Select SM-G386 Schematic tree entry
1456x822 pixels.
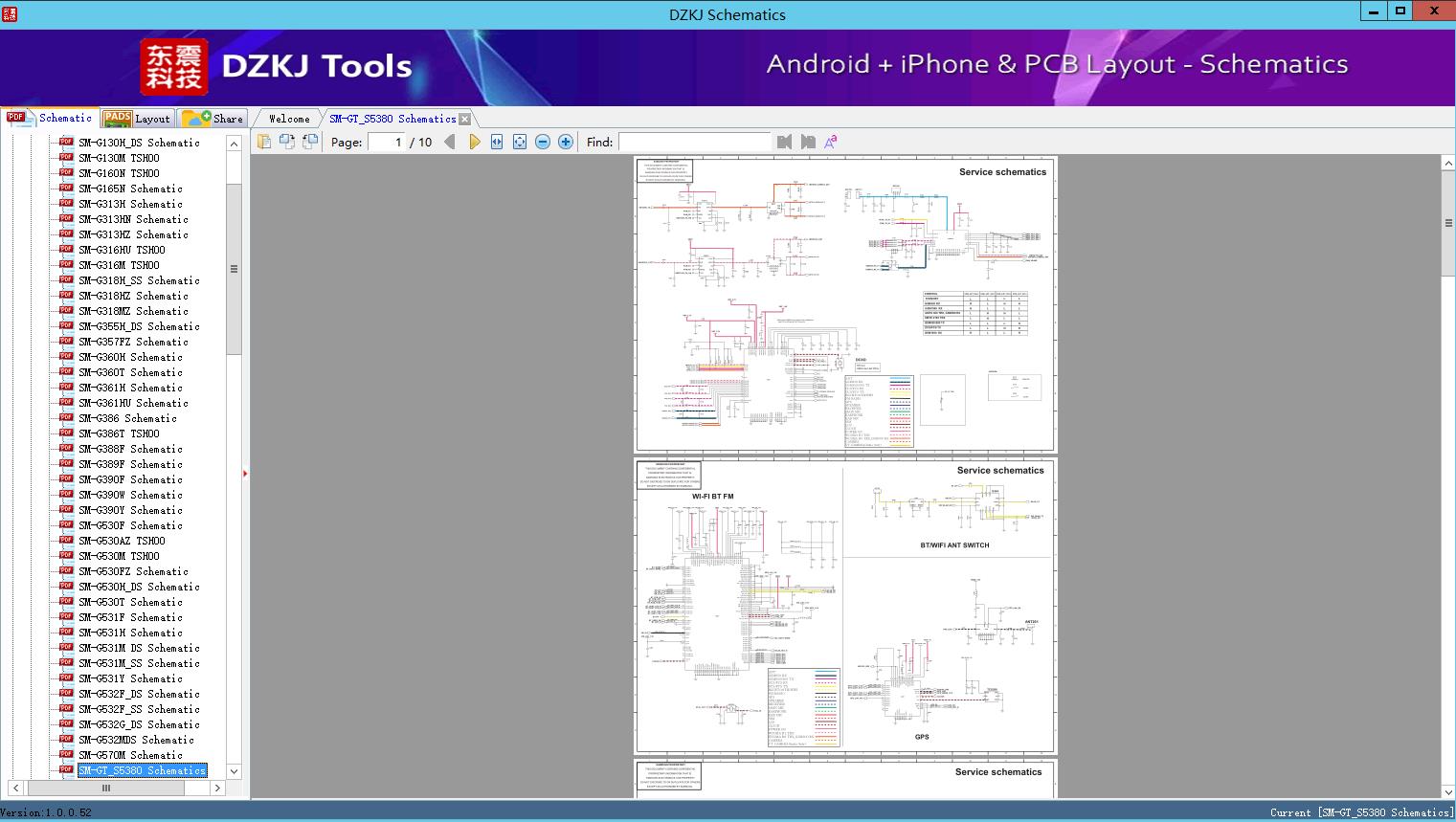point(127,418)
